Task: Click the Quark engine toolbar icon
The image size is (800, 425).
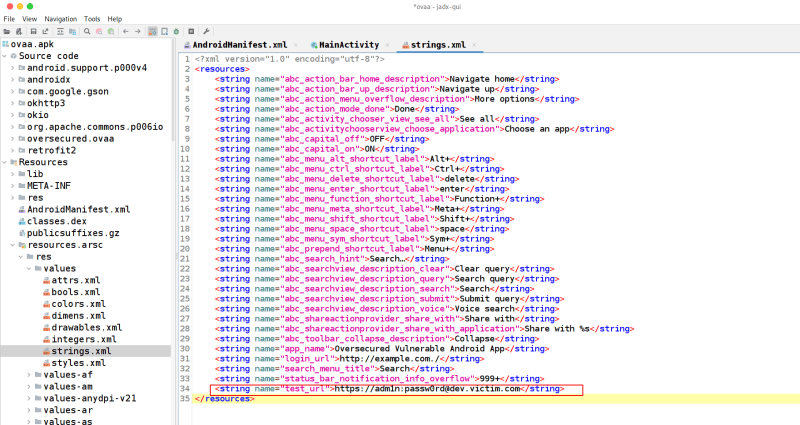Action: pos(165,32)
